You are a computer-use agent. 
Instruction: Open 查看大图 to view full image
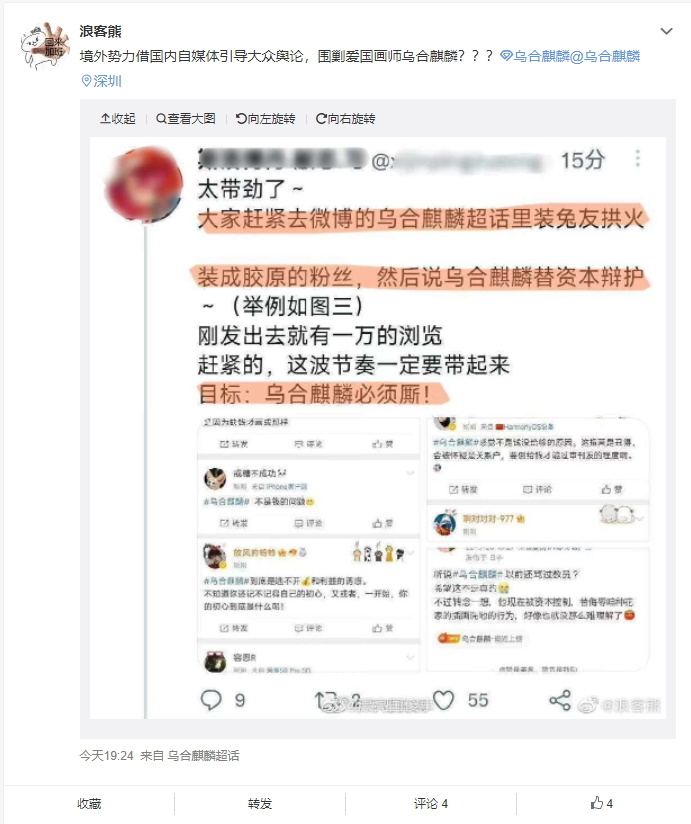click(x=186, y=119)
